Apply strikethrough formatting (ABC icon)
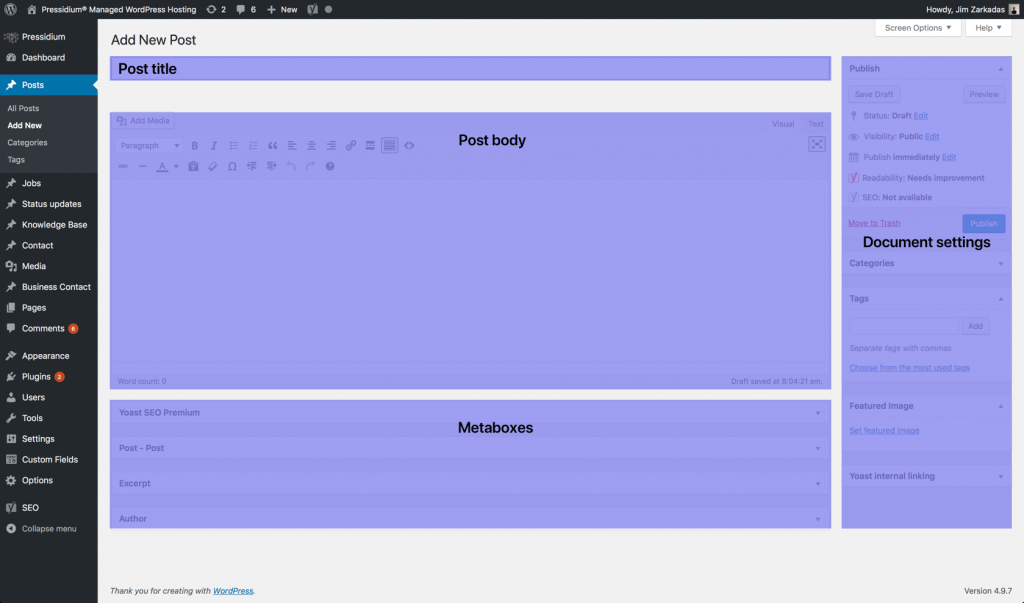 click(x=123, y=167)
